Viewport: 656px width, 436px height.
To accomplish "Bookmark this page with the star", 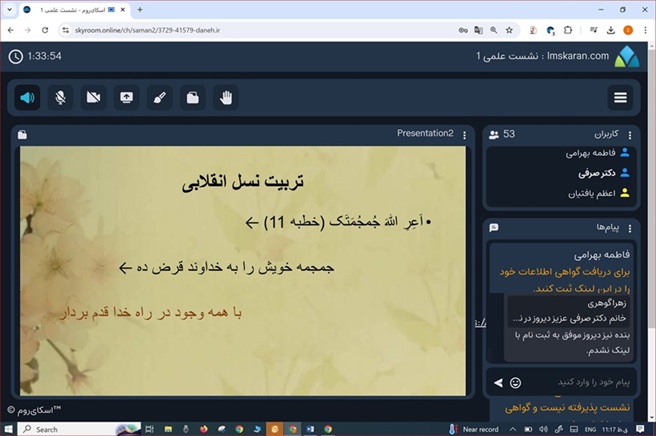I will tap(509, 30).
